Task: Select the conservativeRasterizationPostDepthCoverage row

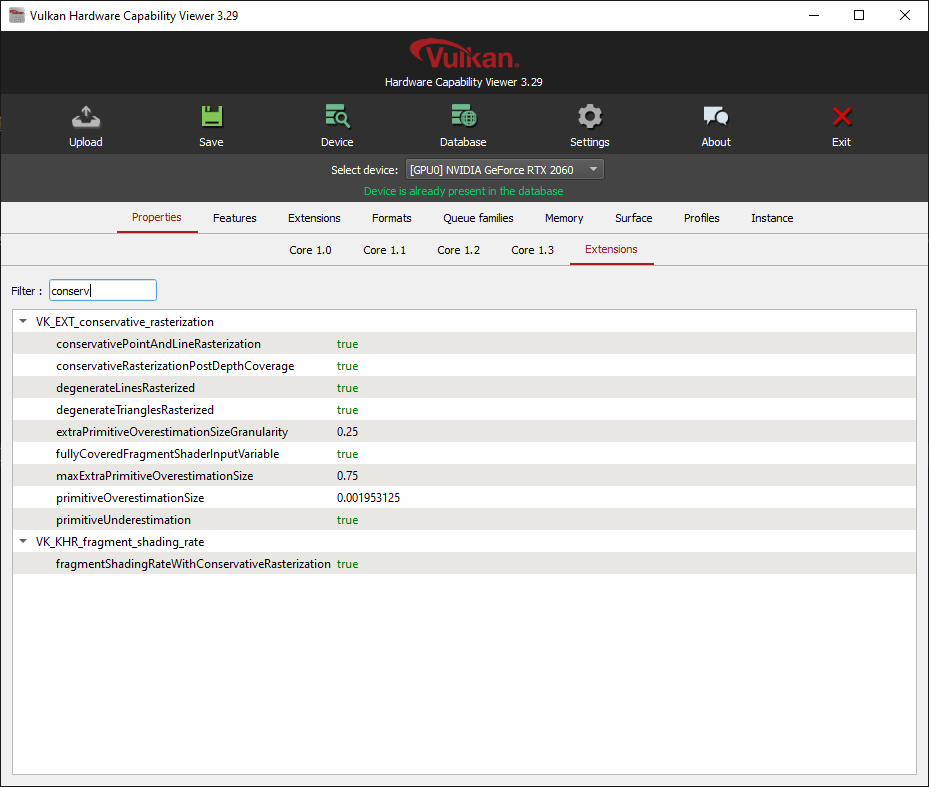Action: tap(464, 366)
